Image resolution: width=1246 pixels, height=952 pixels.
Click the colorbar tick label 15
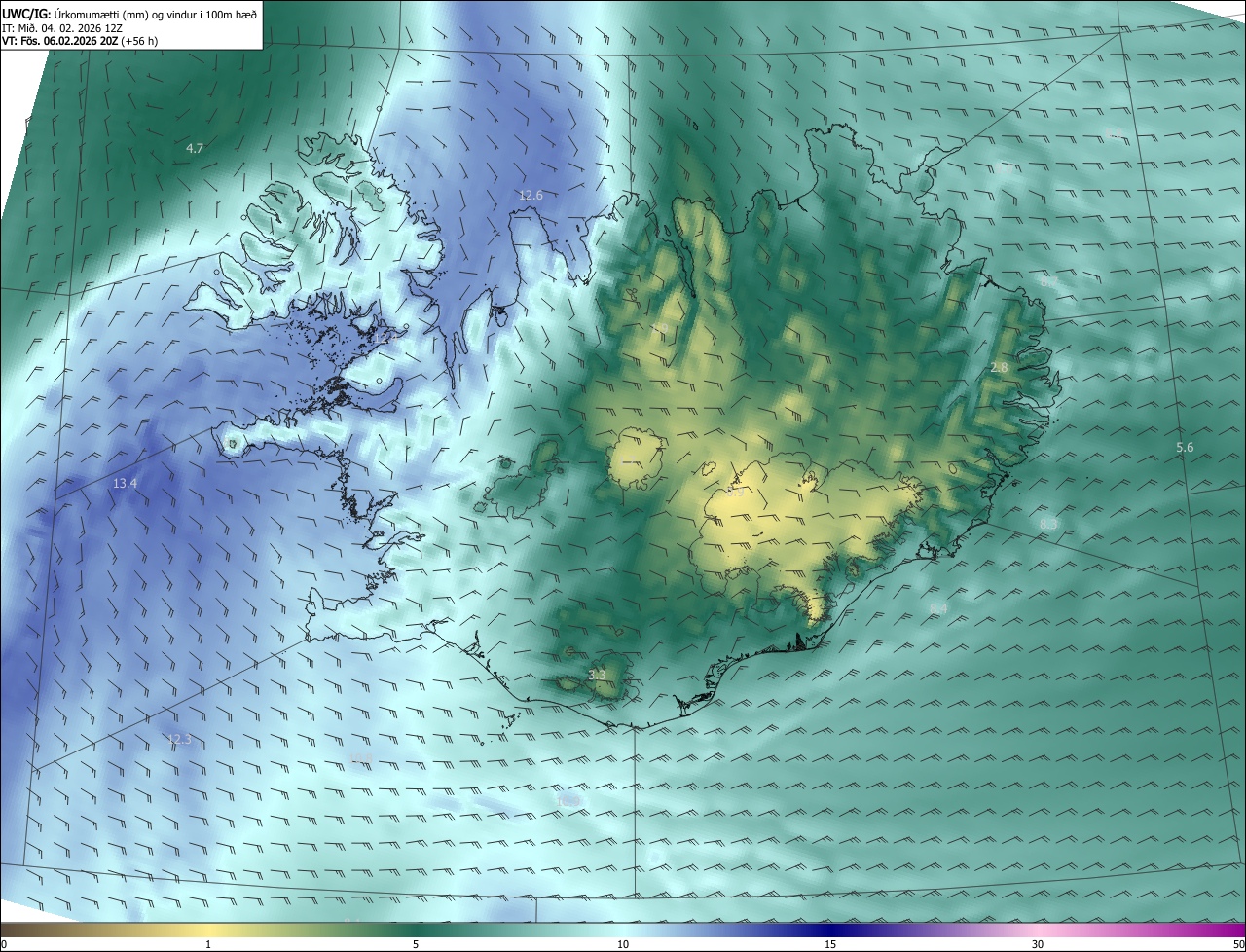tap(830, 944)
